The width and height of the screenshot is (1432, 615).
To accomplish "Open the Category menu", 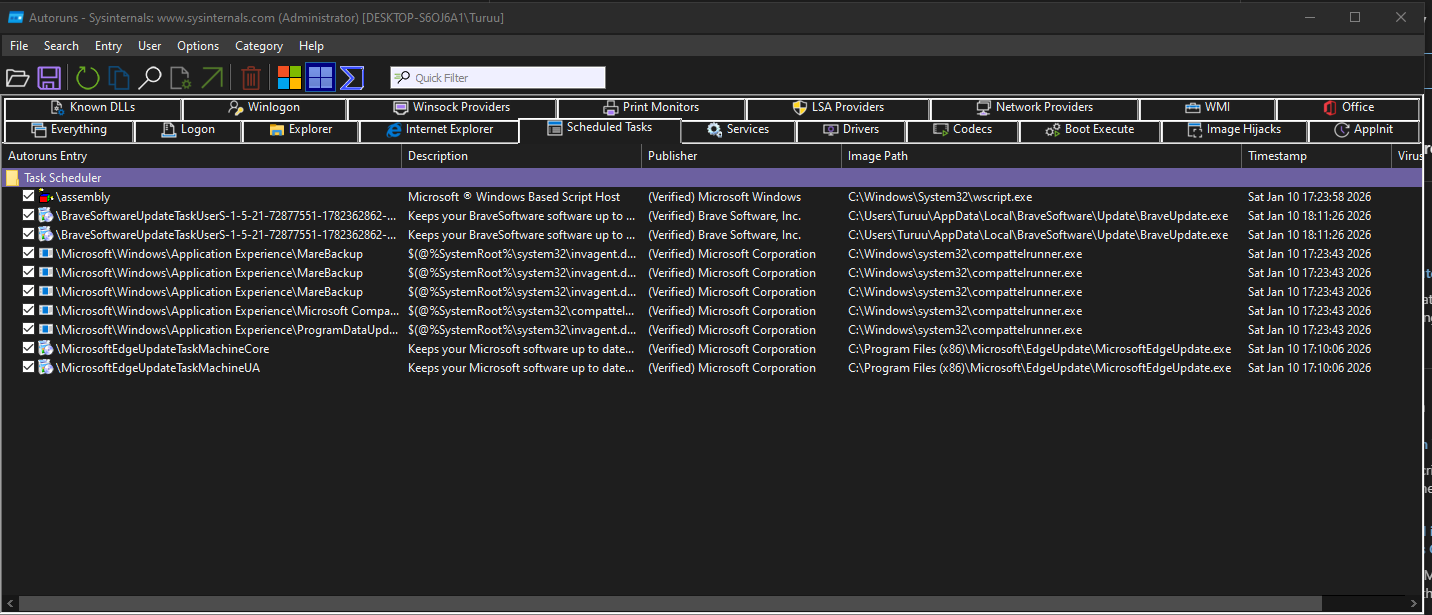I will pyautogui.click(x=259, y=46).
